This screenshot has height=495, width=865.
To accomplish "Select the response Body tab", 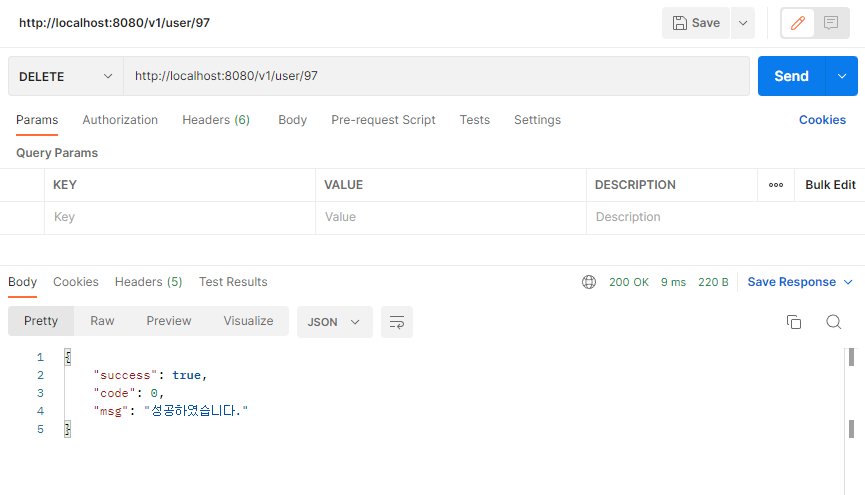I will click(x=23, y=282).
